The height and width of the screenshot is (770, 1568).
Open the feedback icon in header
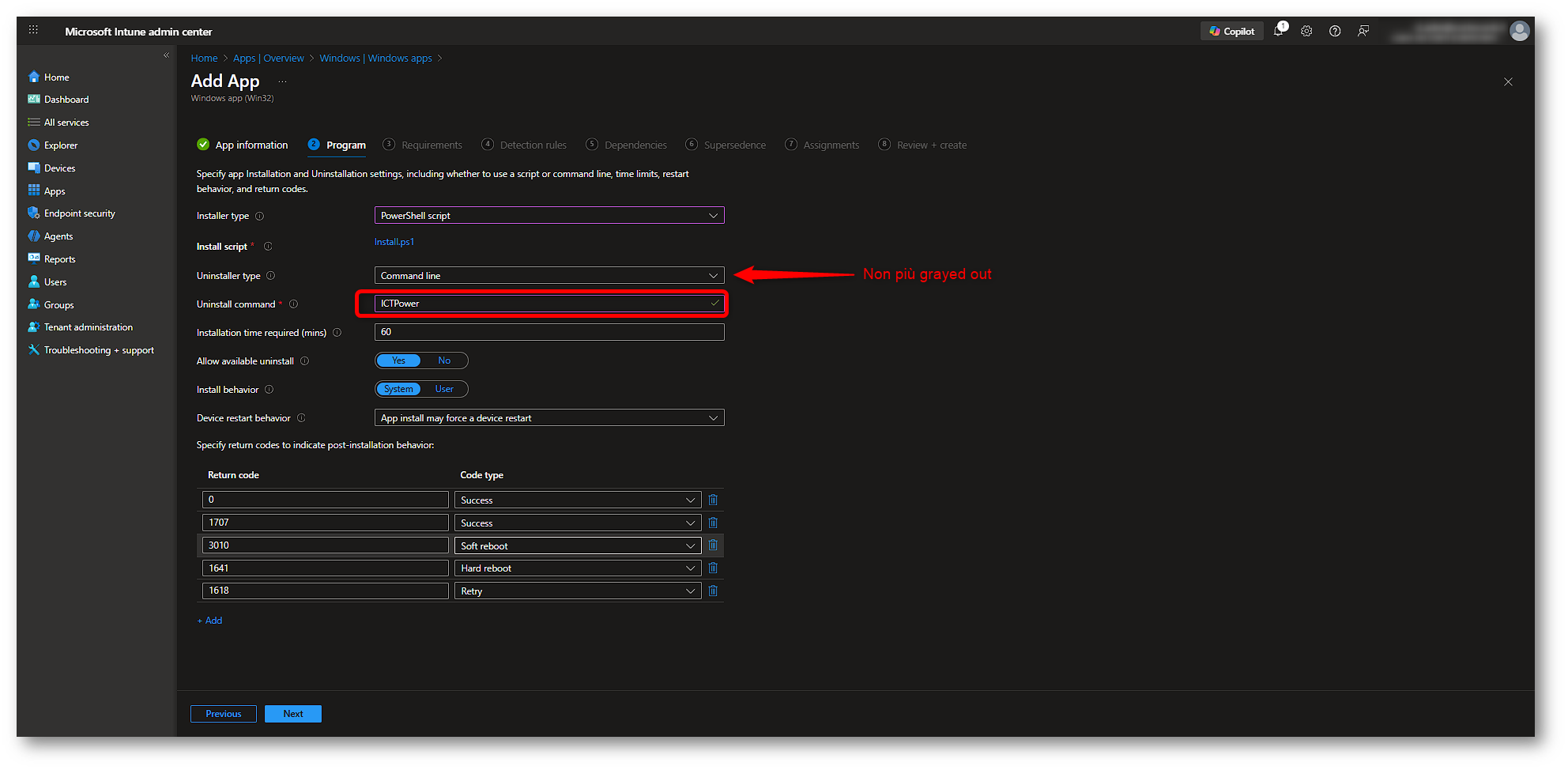(x=1363, y=32)
